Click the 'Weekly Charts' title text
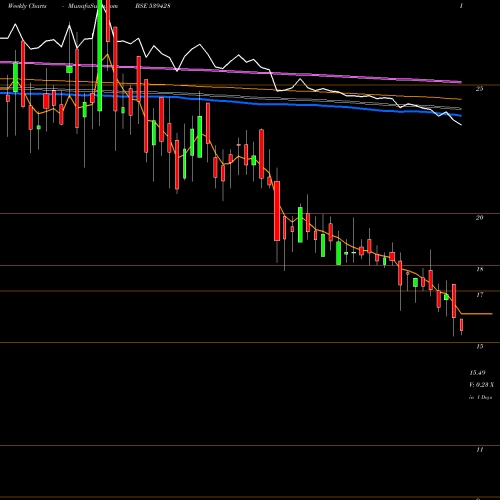 27,6
